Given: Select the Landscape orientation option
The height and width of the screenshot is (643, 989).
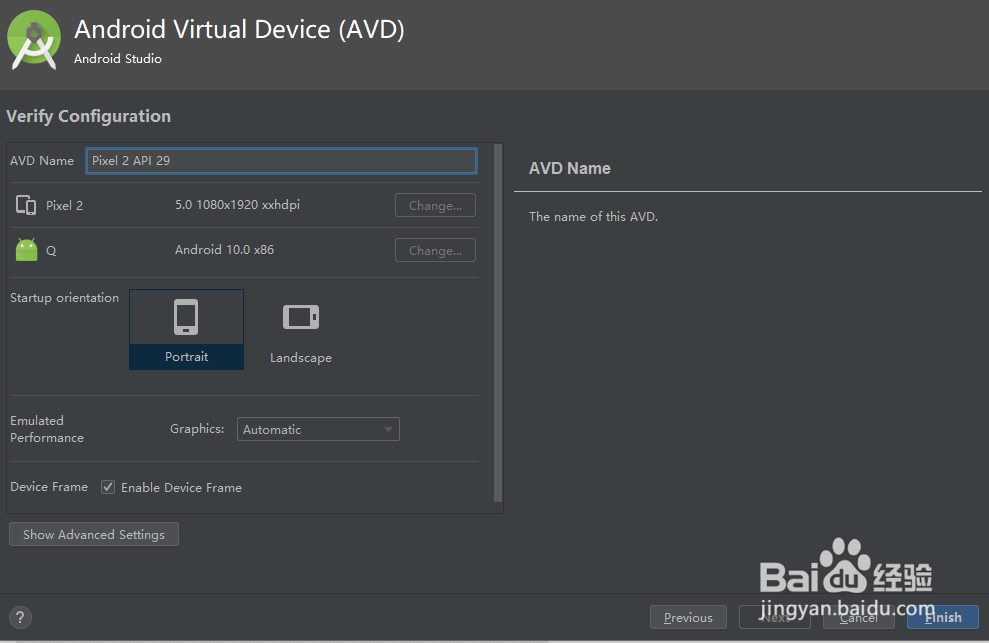Looking at the screenshot, I should point(301,331).
